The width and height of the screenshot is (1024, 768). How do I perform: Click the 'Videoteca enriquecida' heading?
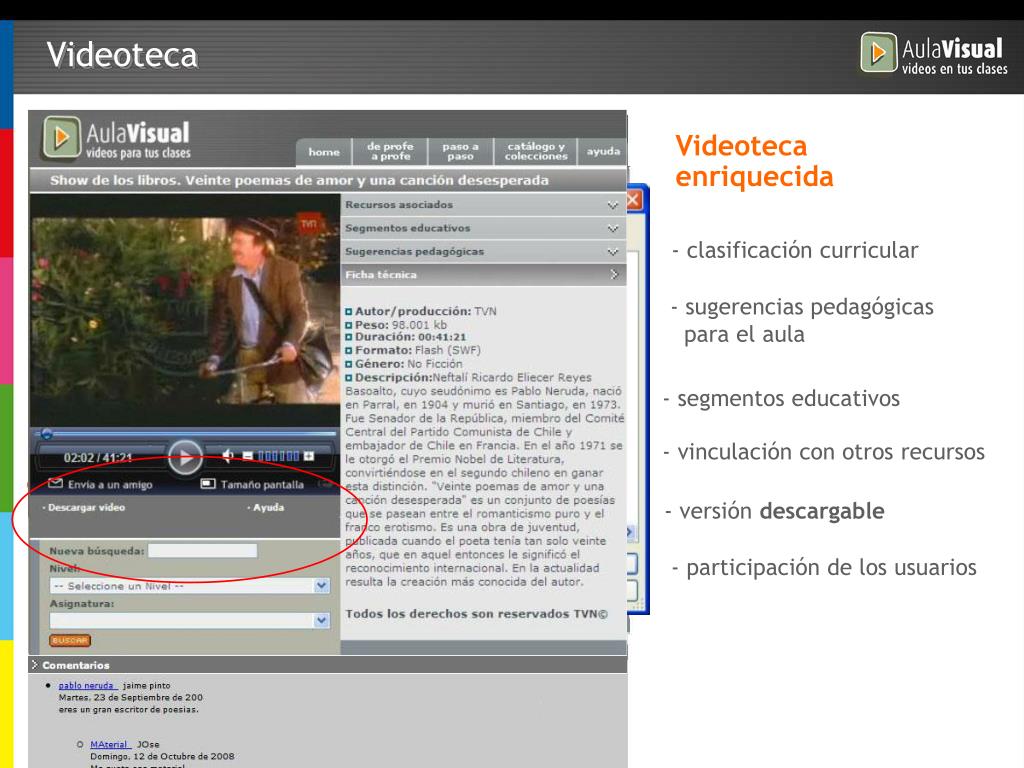tap(754, 161)
